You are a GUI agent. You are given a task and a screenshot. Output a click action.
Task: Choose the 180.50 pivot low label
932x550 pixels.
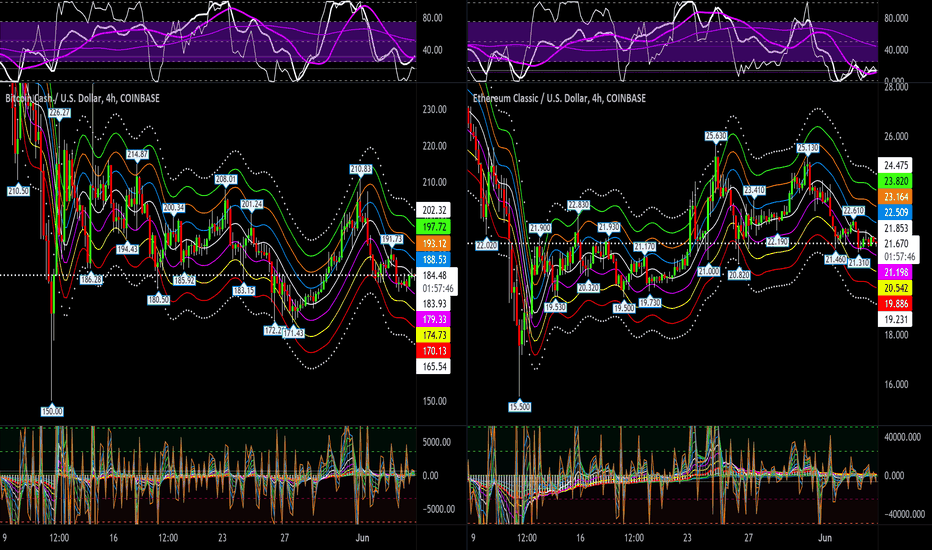[159, 300]
